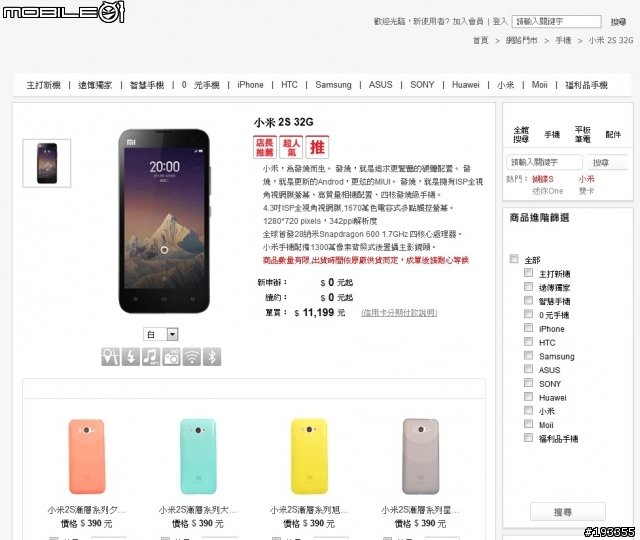Click the HD camera feature icon
Screen dimensions: 640x540
171,357
